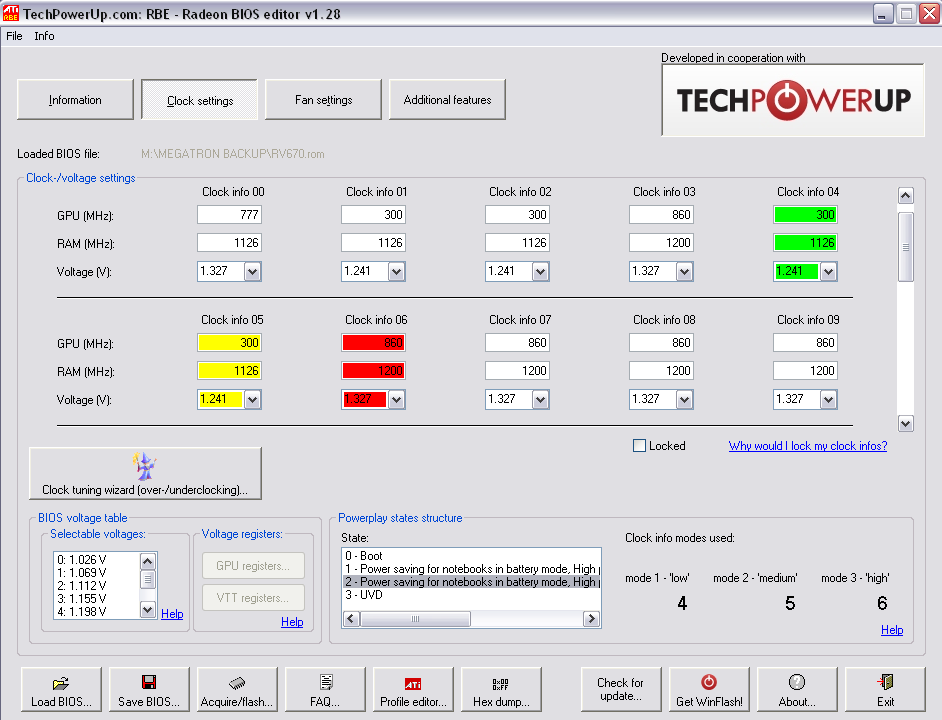Viewport: 942px width, 720px height.
Task: Expand the Clock info 06 red voltage dropdown
Action: pos(396,400)
